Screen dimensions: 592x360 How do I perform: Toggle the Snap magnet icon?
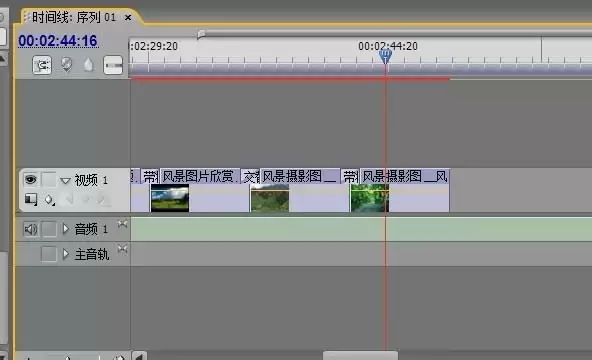click(x=42, y=65)
